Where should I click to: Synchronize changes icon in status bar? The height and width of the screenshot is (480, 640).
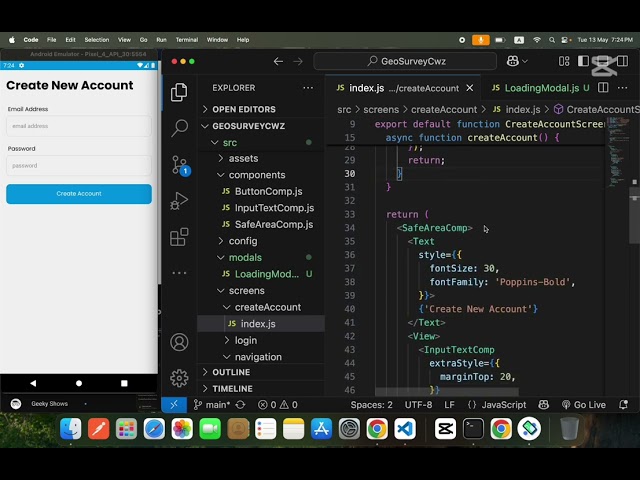click(240, 404)
